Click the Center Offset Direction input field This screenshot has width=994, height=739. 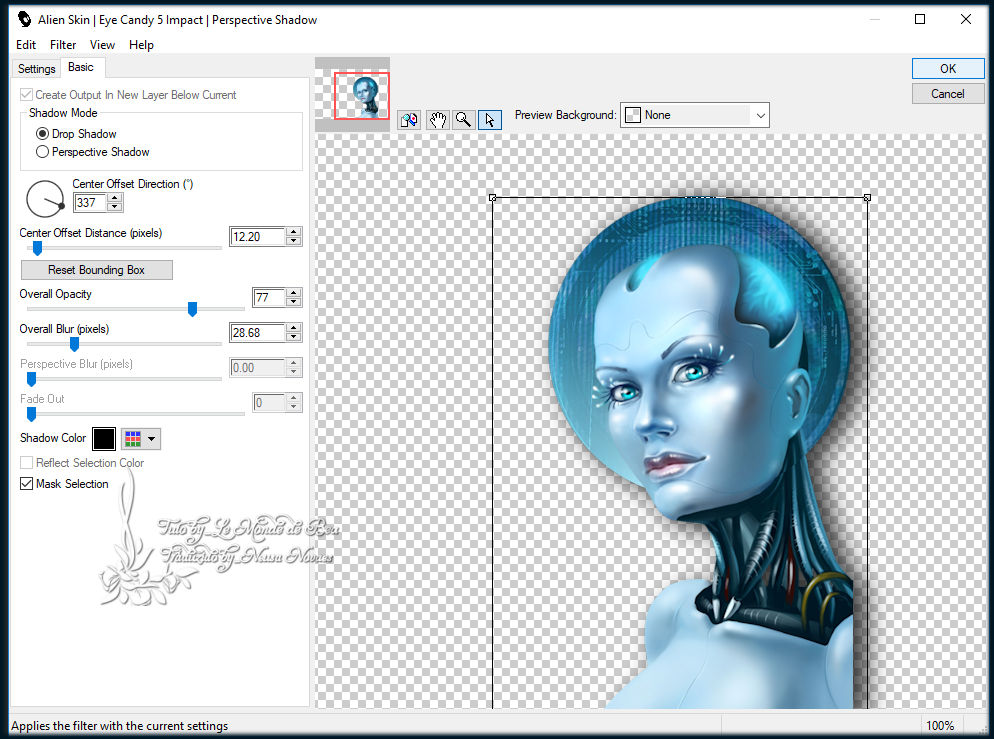pos(91,203)
